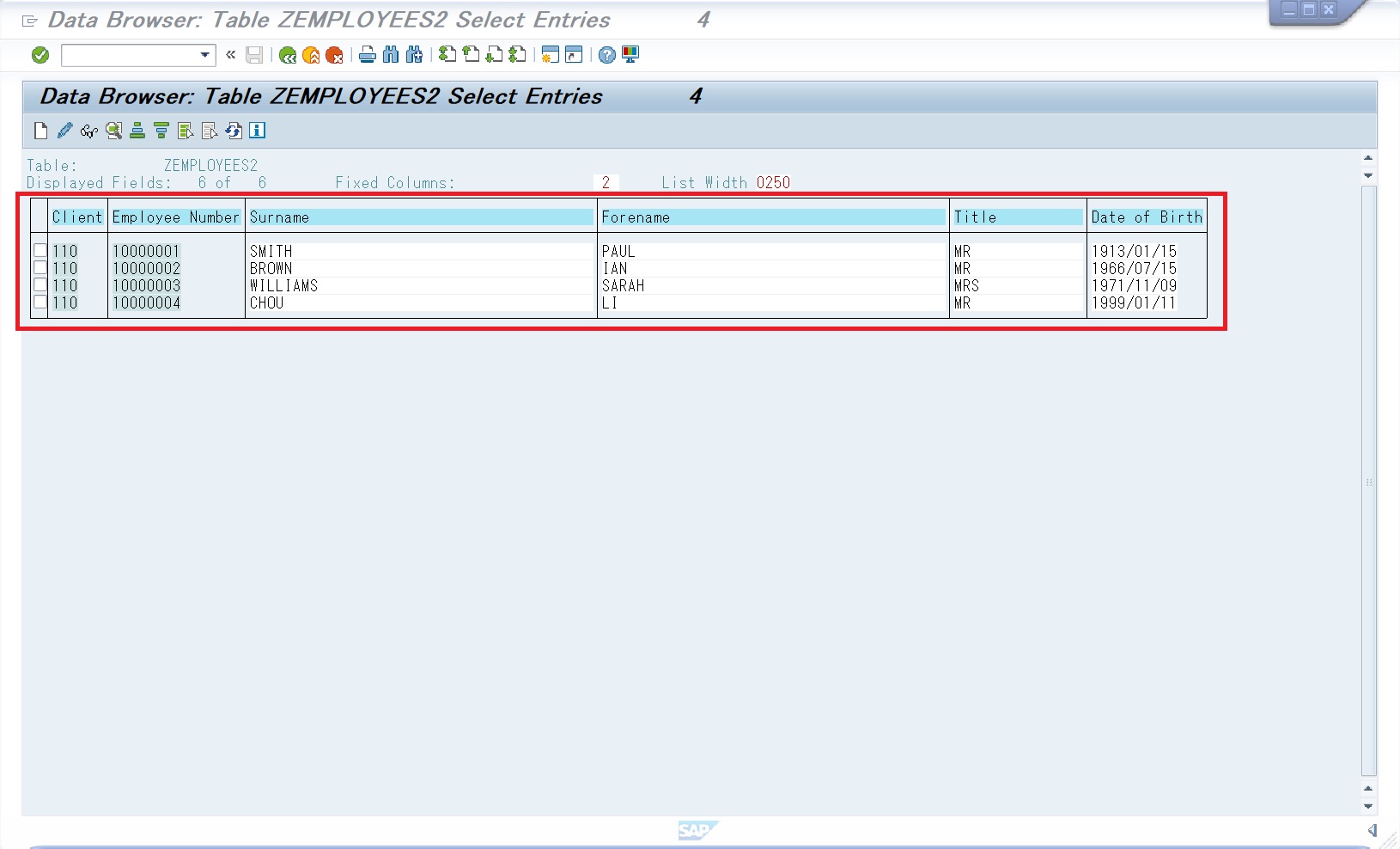This screenshot has height=849, width=1400.
Task: Click the birth date 1999/01/11
Action: click(x=1134, y=302)
